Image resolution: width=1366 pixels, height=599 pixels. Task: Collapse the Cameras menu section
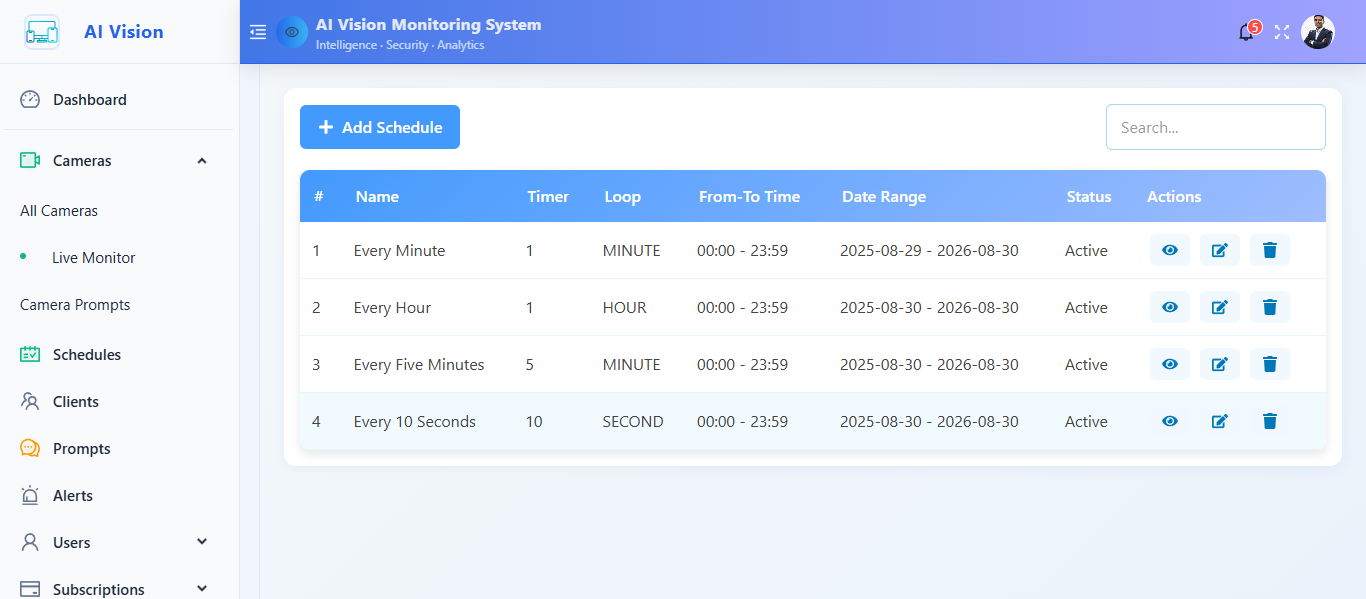pos(202,161)
